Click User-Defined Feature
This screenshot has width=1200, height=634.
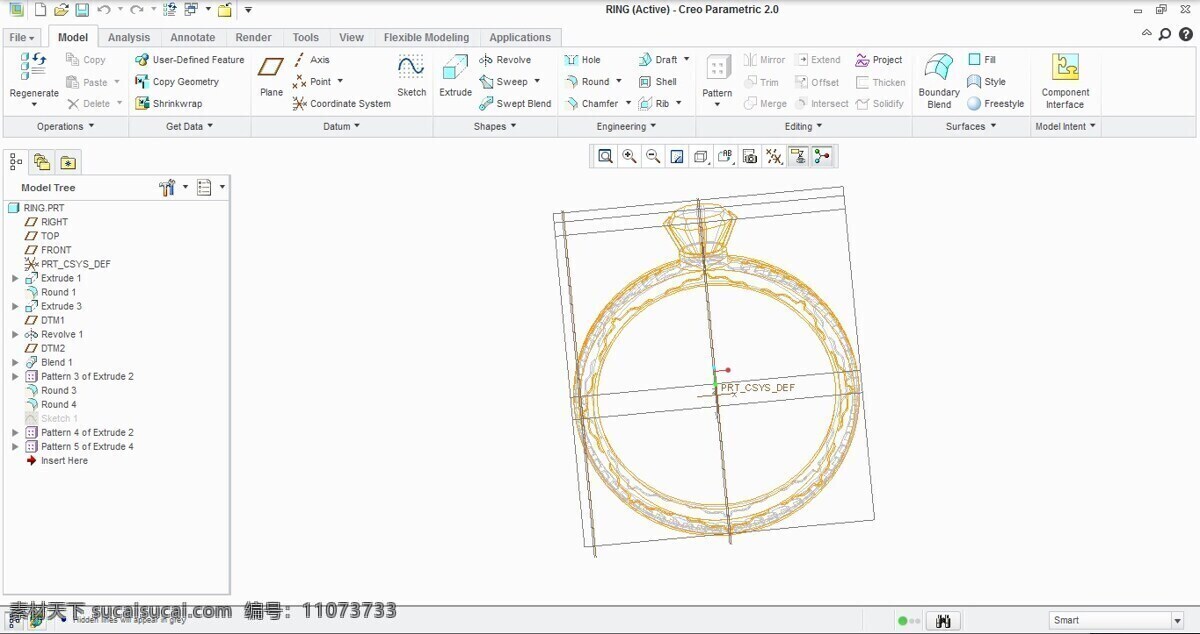click(x=190, y=60)
